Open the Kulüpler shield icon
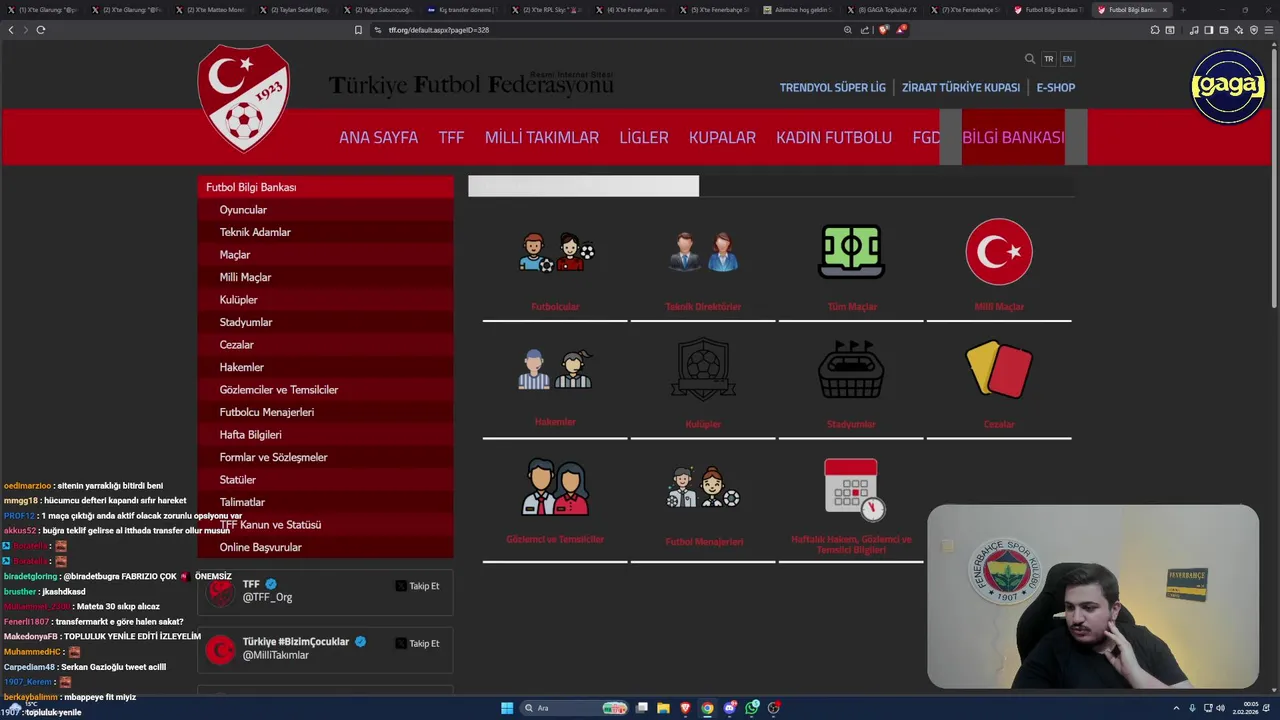 pyautogui.click(x=703, y=370)
